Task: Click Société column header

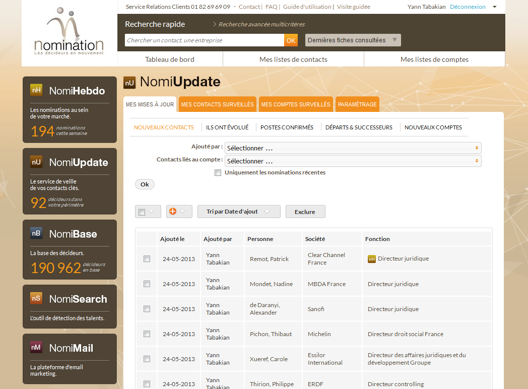Action: [315, 239]
